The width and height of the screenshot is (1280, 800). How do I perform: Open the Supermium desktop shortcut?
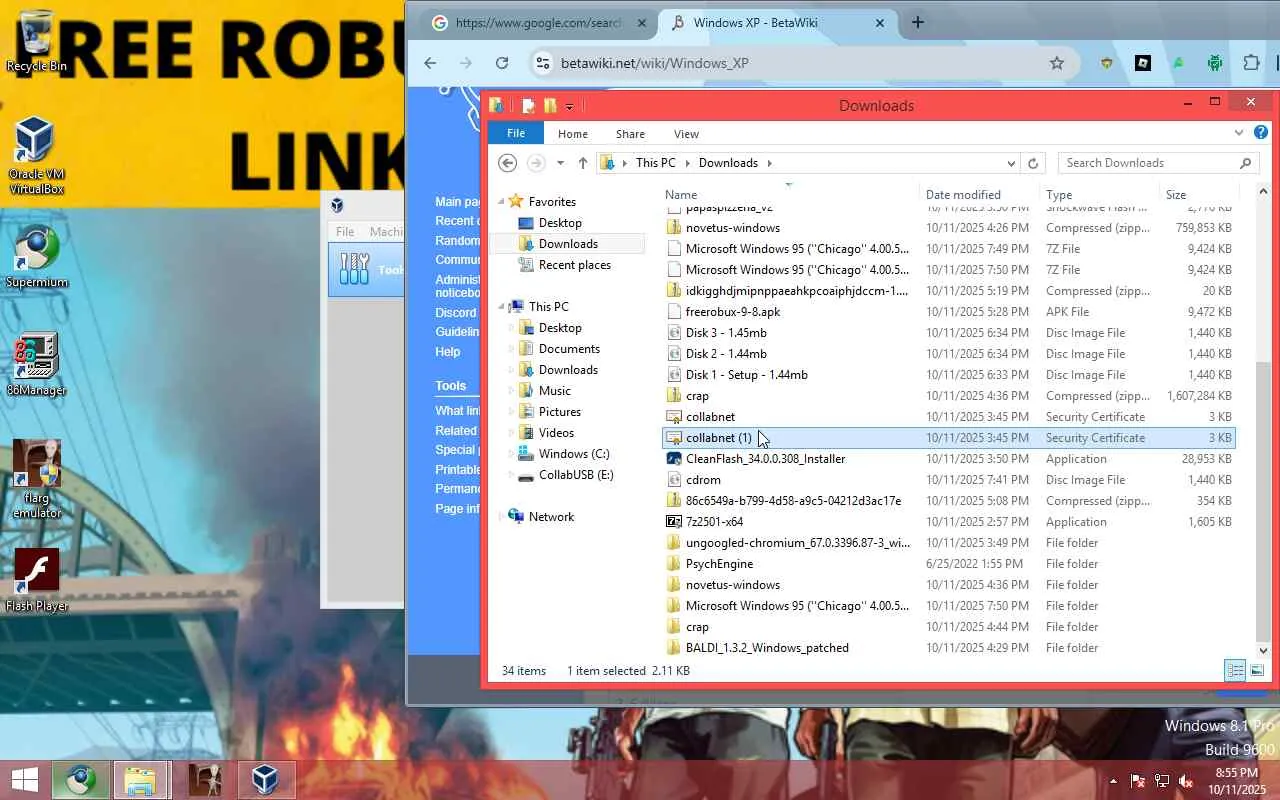point(37,257)
